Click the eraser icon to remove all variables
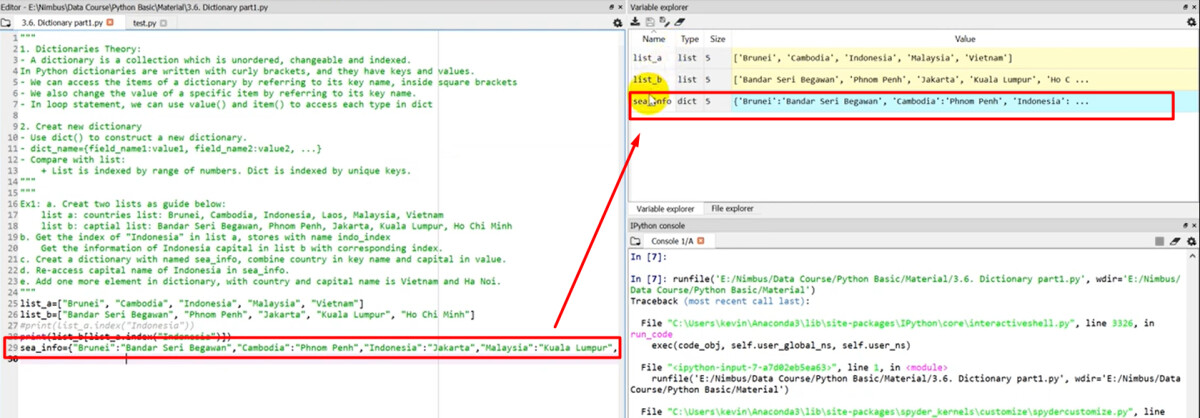Viewport: 1200px width, 418px height. point(681,21)
